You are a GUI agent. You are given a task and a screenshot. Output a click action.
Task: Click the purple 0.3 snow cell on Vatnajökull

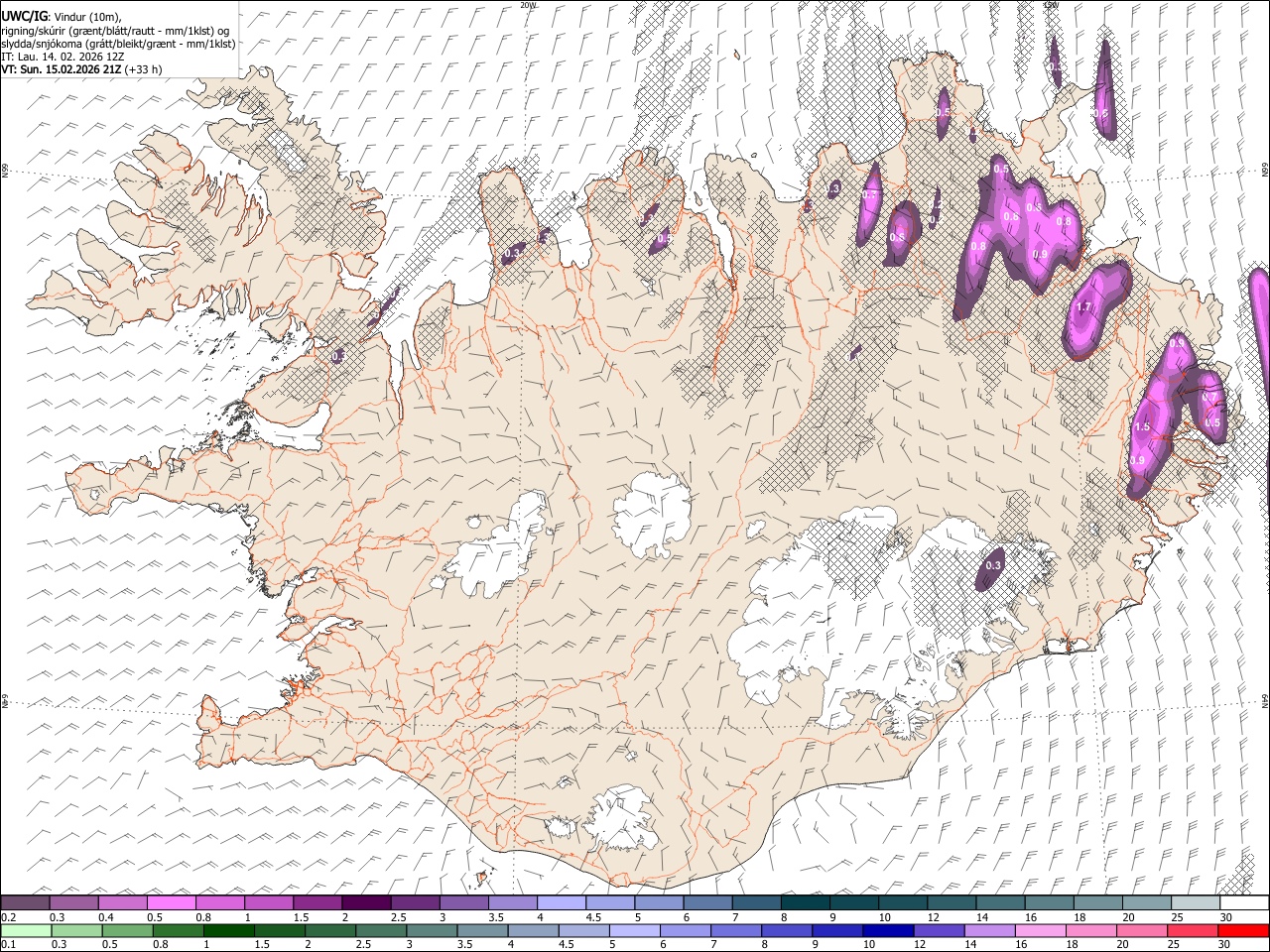point(991,568)
